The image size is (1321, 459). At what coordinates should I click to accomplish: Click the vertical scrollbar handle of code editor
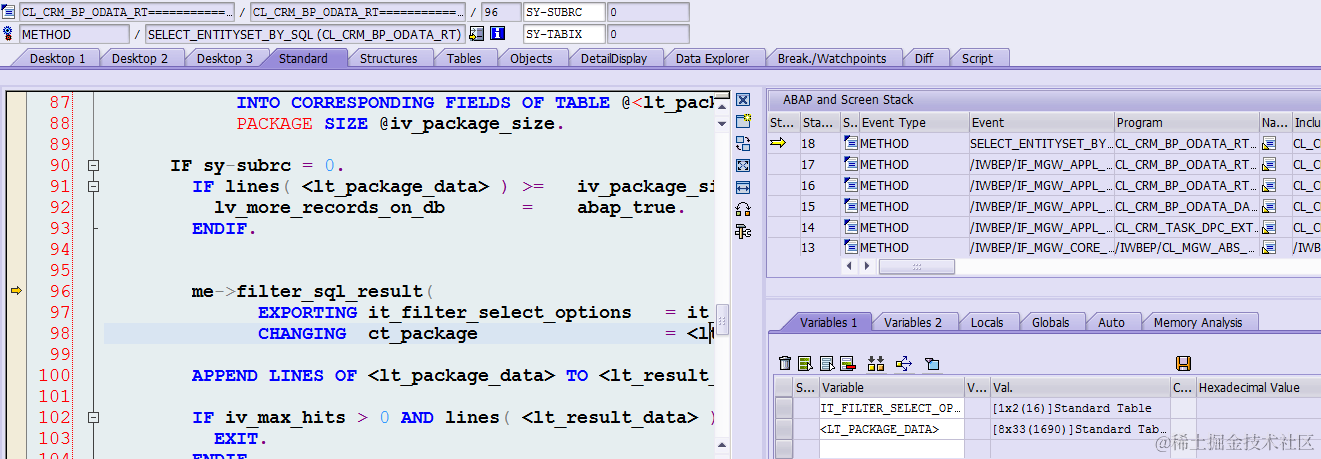click(x=722, y=319)
